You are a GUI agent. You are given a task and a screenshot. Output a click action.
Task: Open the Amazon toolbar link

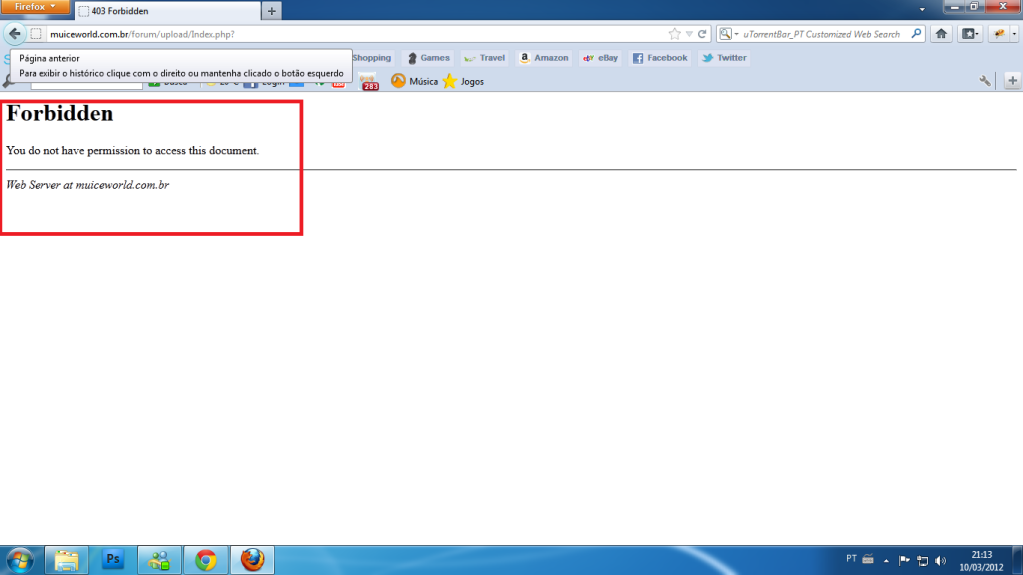click(543, 58)
